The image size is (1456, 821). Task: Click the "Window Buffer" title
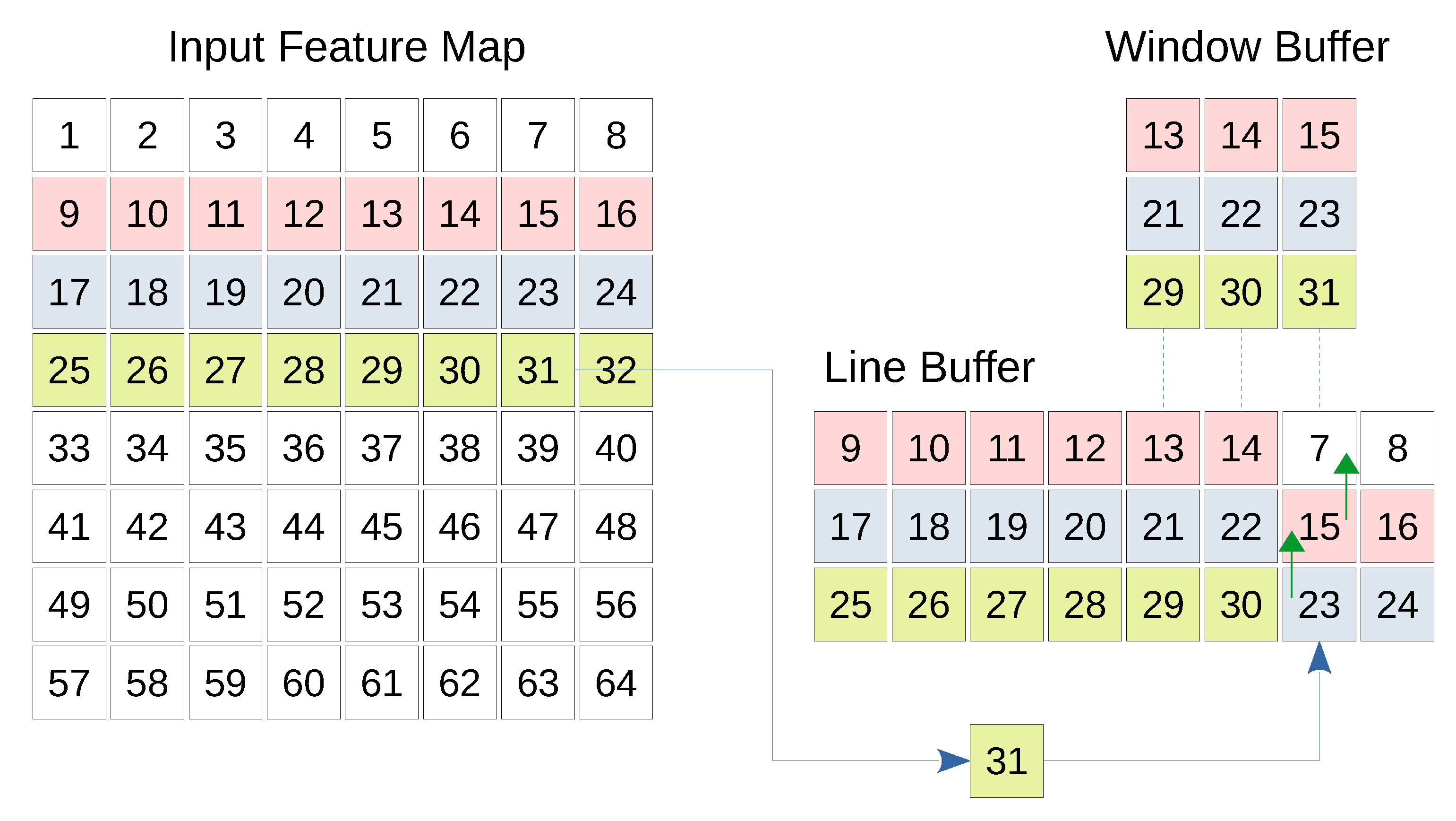coord(1247,47)
